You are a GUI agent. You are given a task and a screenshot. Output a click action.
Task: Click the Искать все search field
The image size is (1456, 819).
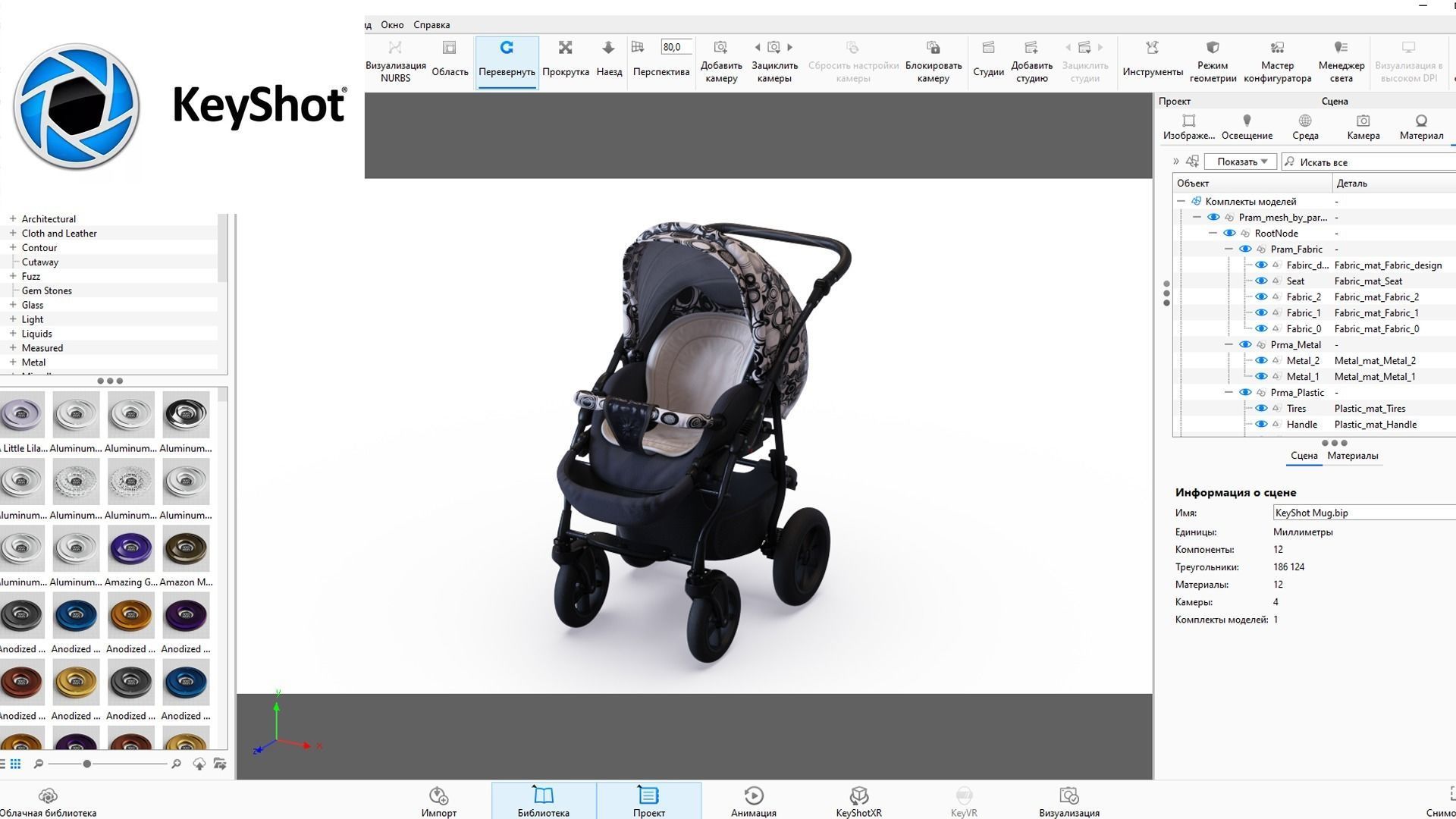pyautogui.click(x=1369, y=162)
